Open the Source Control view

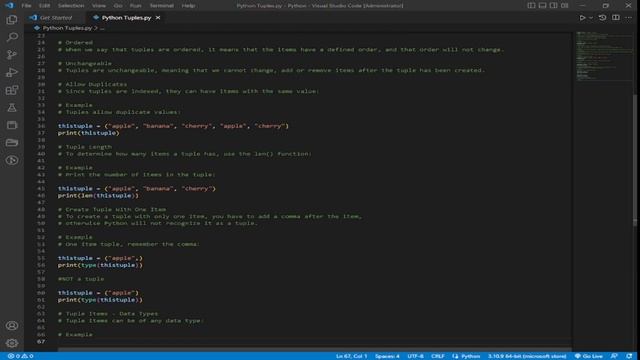pos(12,55)
